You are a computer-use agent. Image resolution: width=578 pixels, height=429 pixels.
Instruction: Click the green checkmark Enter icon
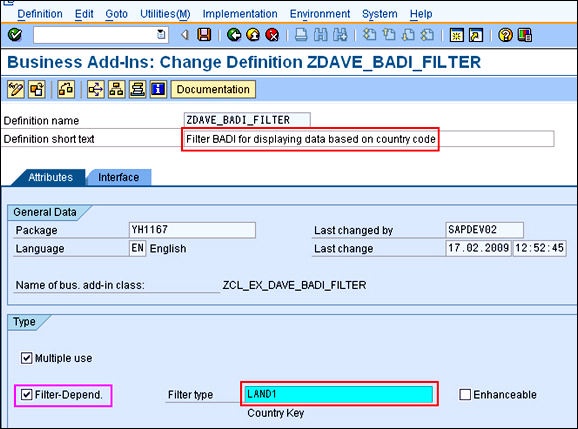[x=15, y=35]
